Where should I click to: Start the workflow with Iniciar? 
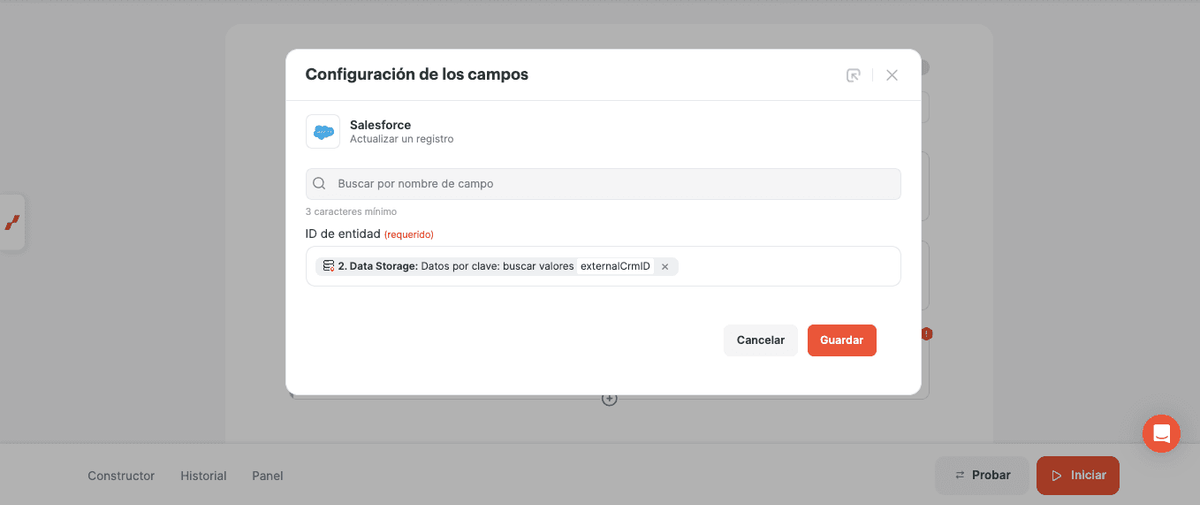click(1078, 475)
